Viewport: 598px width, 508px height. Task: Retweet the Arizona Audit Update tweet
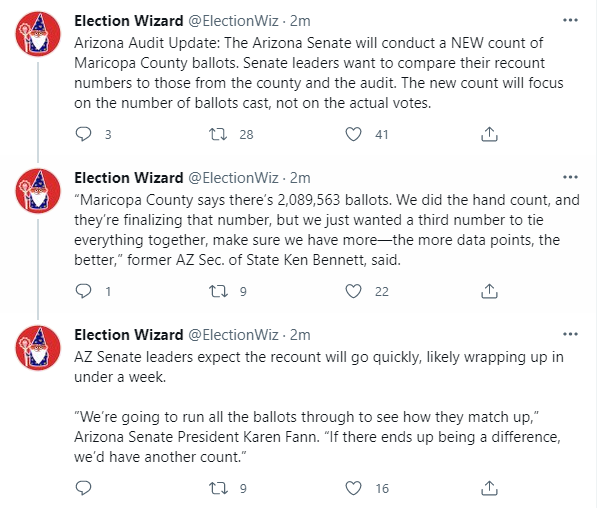218,134
